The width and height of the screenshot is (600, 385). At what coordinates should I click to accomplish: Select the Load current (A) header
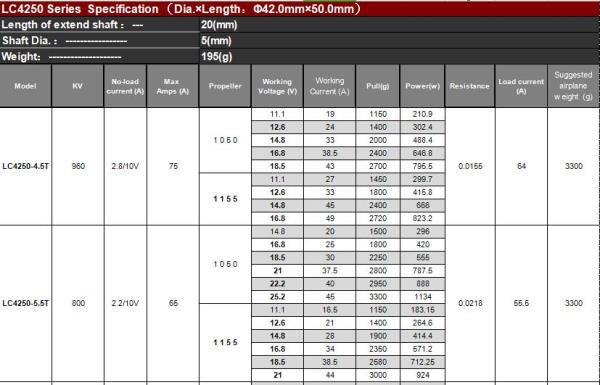point(521,86)
